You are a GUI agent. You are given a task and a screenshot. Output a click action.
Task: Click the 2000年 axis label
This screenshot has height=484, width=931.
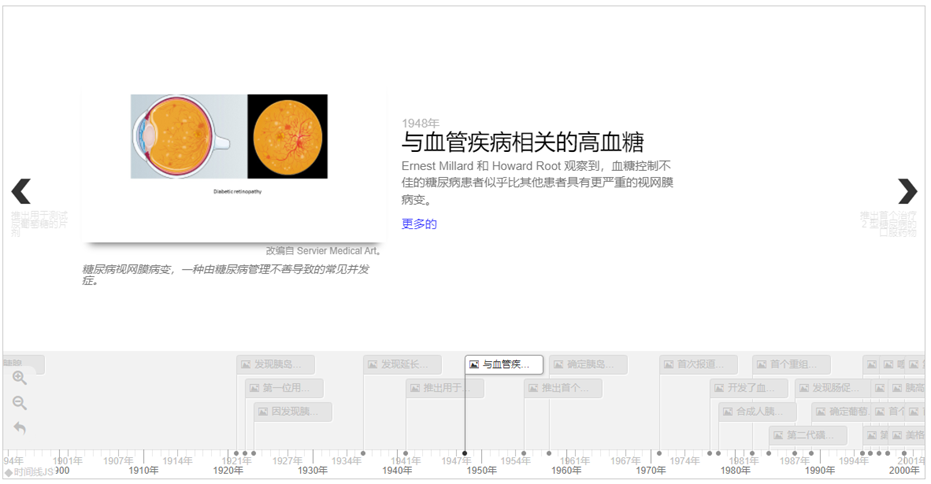pyautogui.click(x=904, y=470)
